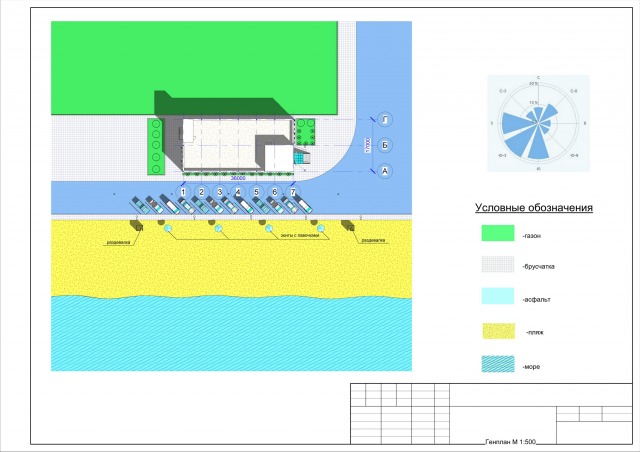Click axis marker circle numbered 7
640x452 pixels.
pos(293,192)
